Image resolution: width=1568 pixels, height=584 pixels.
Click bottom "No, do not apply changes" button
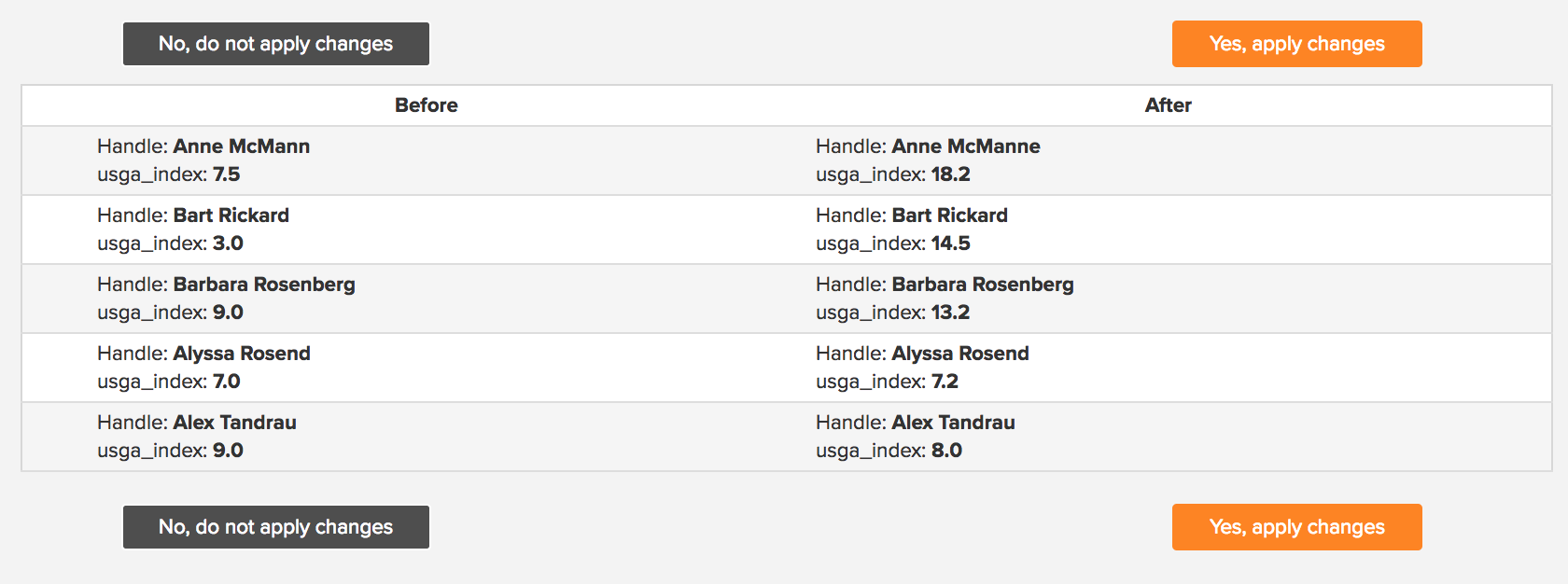point(276,527)
